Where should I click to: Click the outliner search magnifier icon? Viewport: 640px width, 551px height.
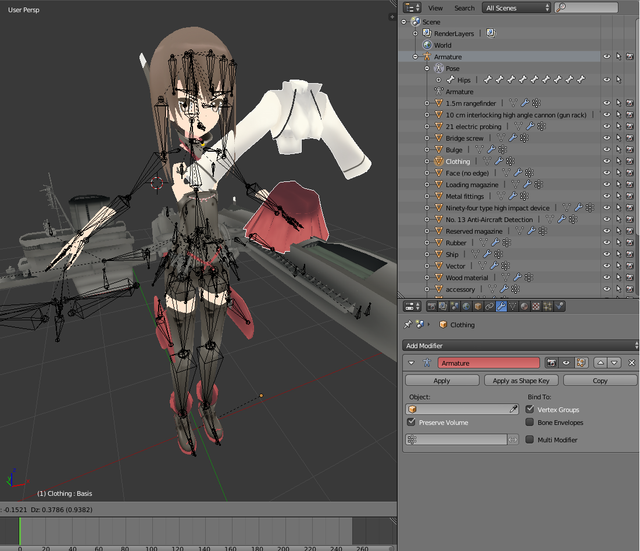click(x=562, y=7)
